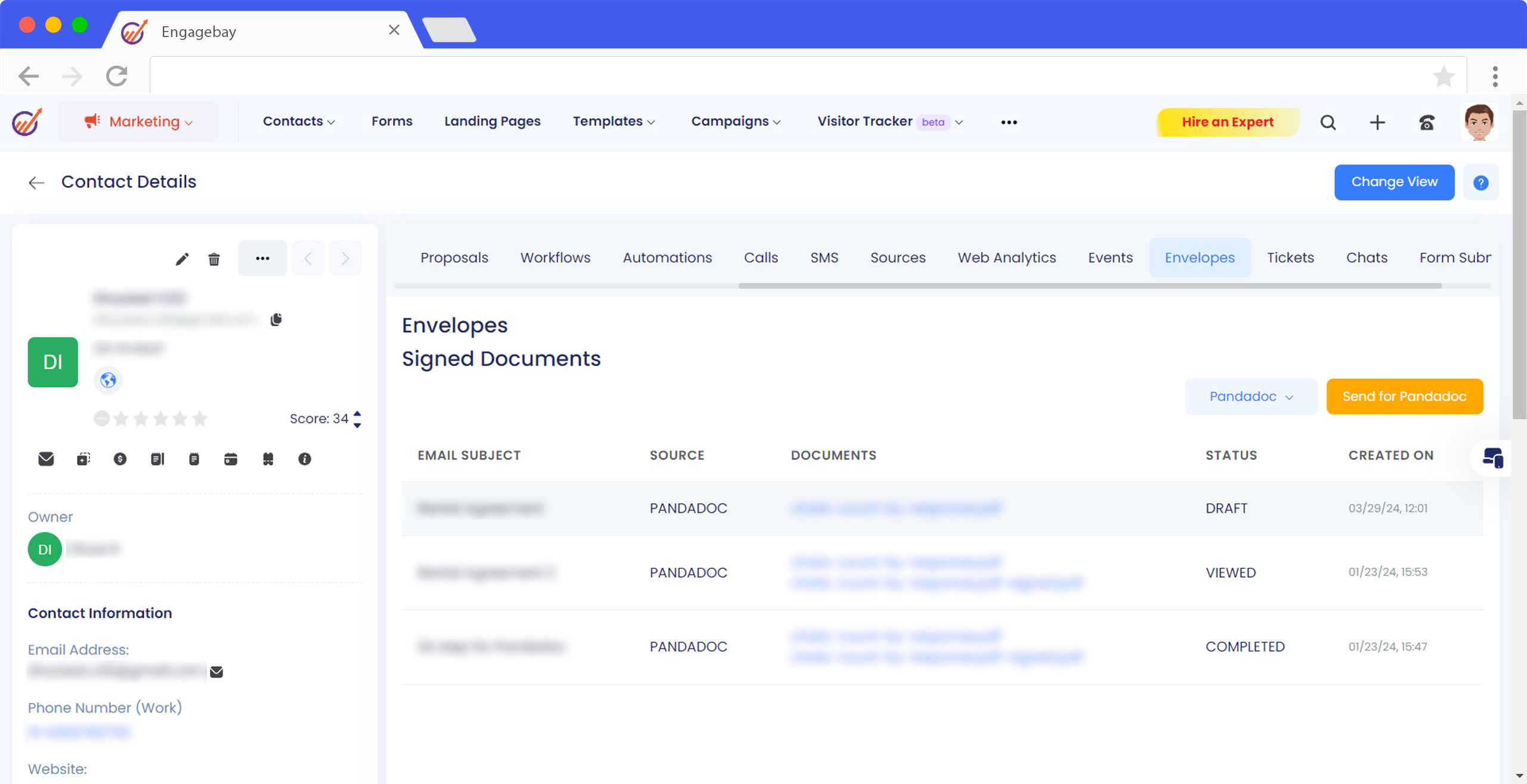Click the pencil edit contact icon
Image resolution: width=1527 pixels, height=784 pixels.
point(182,259)
